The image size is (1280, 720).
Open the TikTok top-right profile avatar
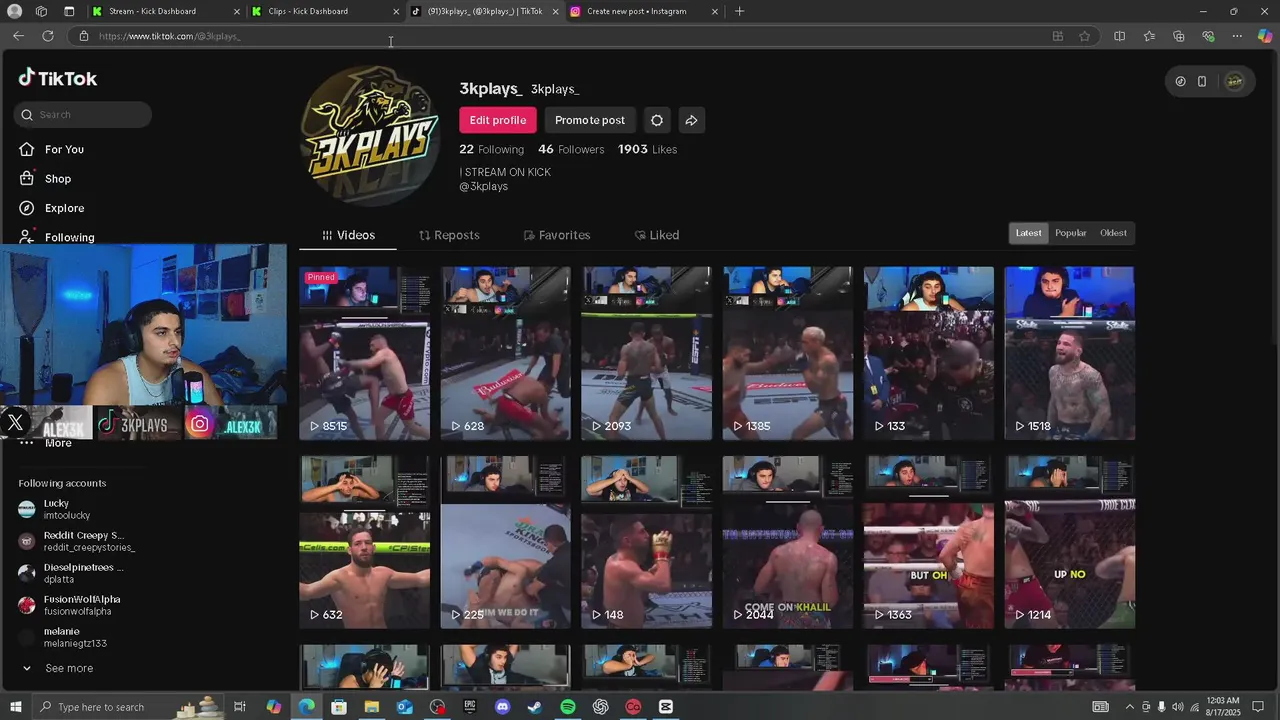coord(1235,81)
